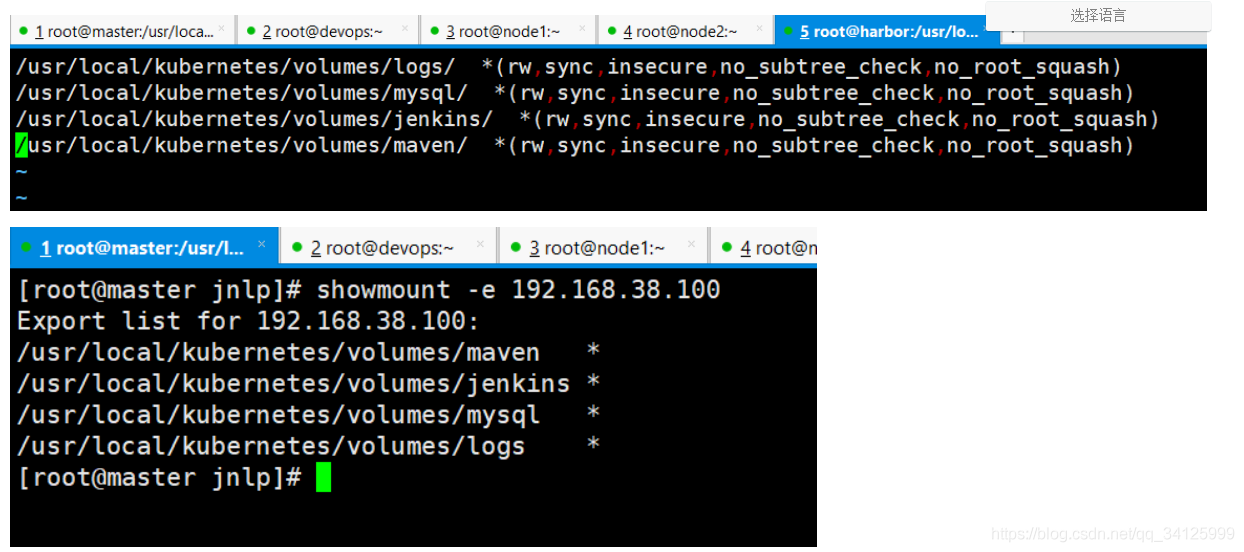Select lower terminal tab 1 root@master
The height and width of the screenshot is (552, 1244).
tap(145, 247)
